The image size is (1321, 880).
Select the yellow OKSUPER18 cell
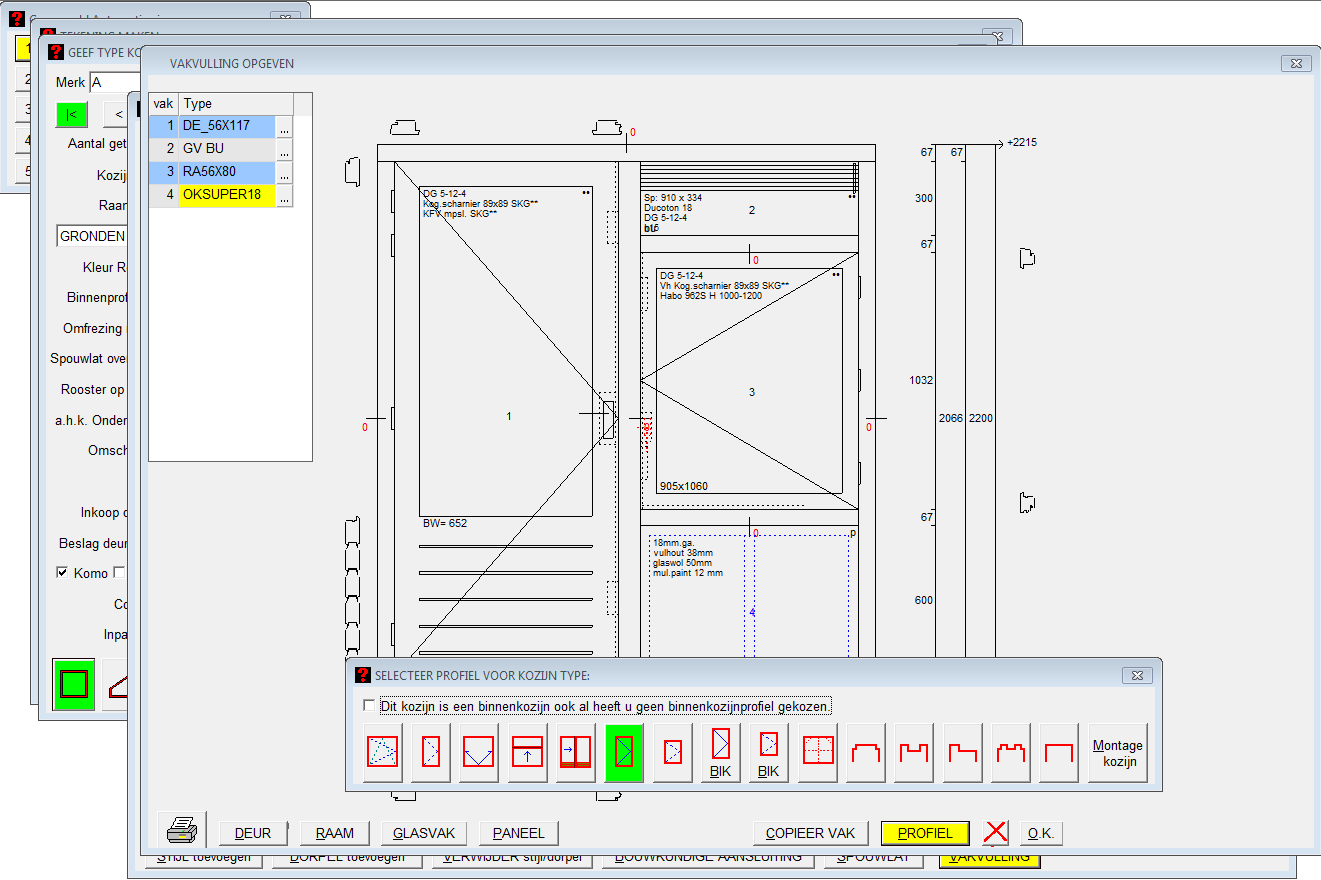pos(226,195)
